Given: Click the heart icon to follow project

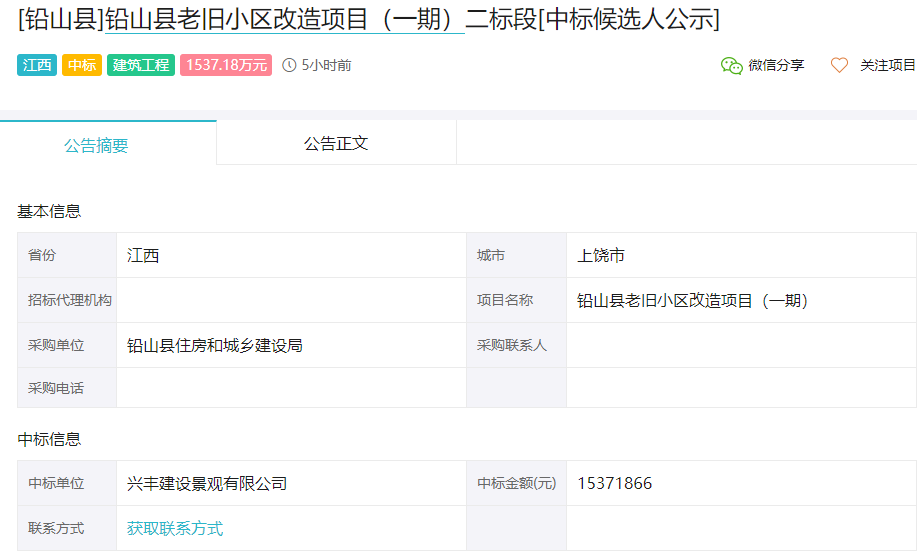Looking at the screenshot, I should point(839,65).
